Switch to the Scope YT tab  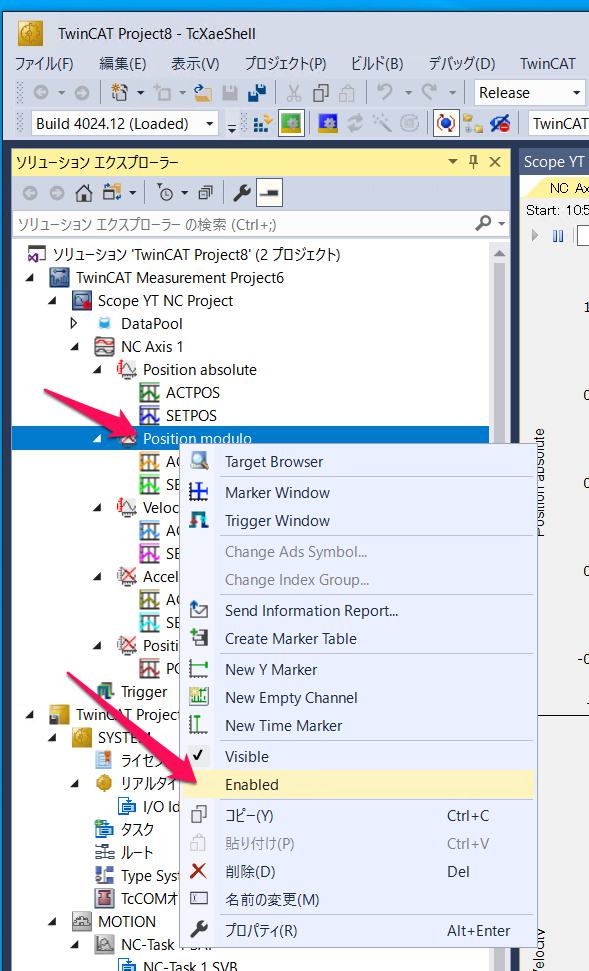[554, 162]
